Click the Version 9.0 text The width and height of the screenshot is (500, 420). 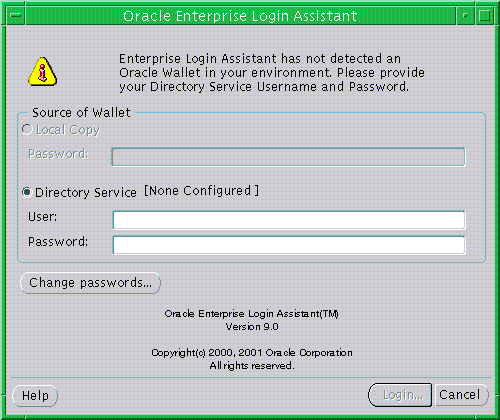pos(252,327)
